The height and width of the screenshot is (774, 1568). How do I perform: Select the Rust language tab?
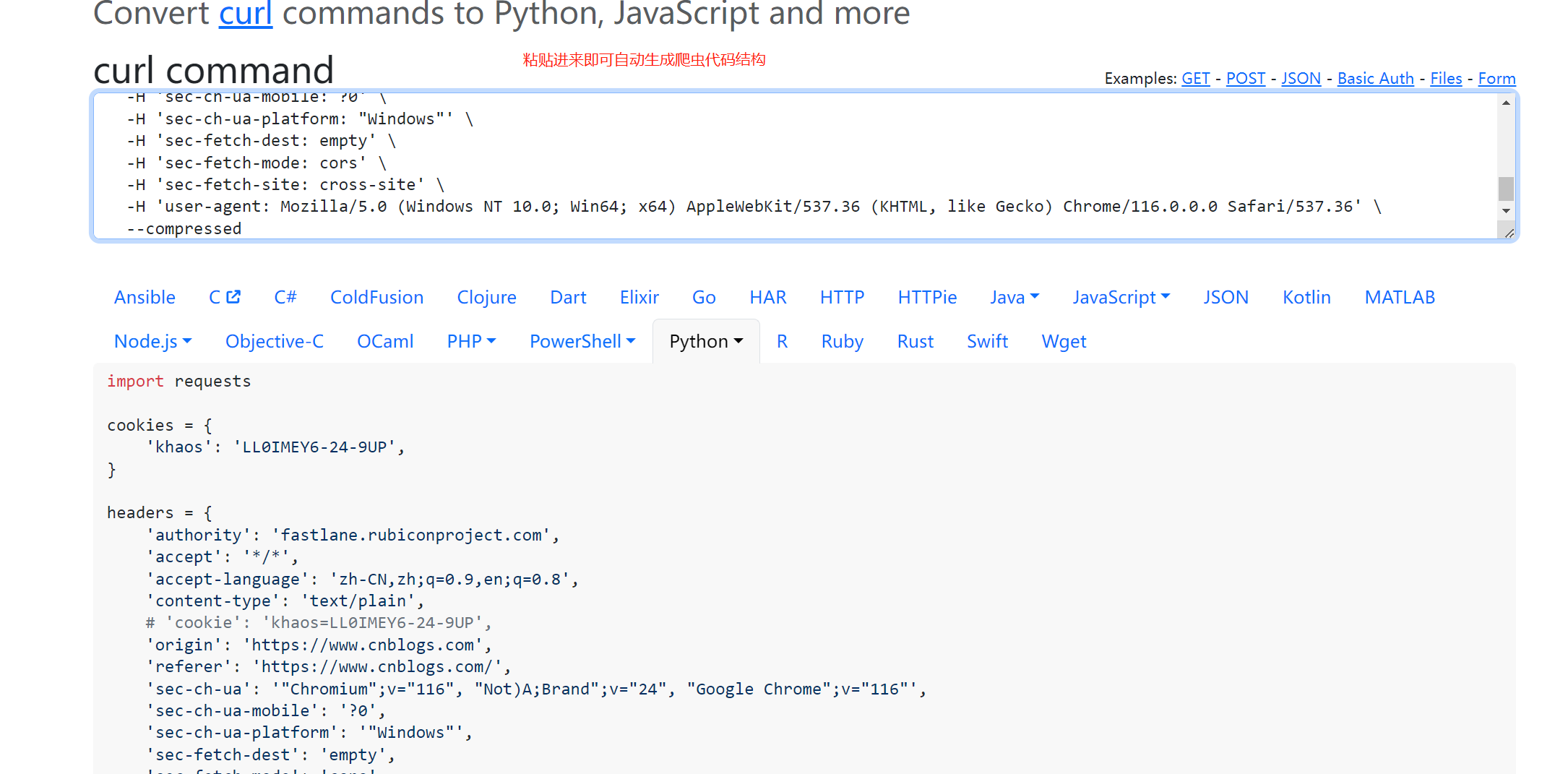pos(915,341)
